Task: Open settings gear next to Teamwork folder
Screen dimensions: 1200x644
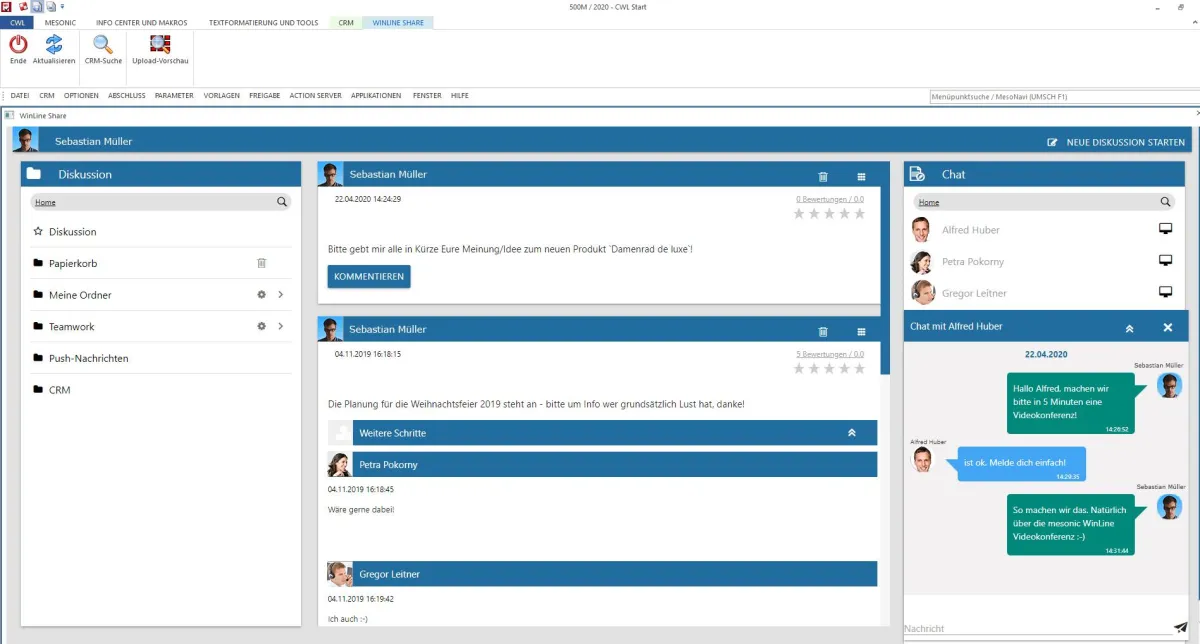Action: 261,325
